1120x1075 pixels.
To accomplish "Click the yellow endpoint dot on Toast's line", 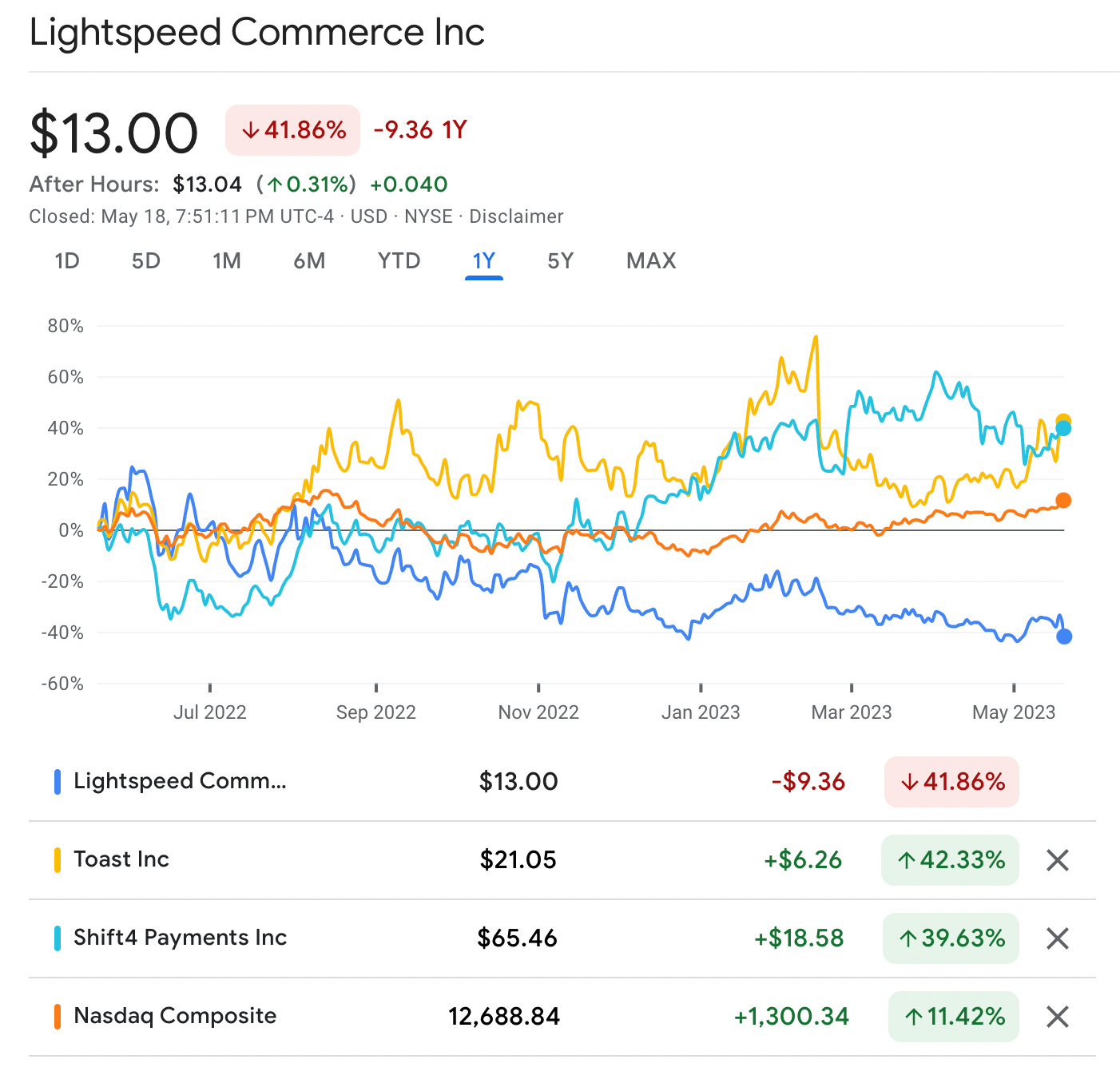I will [x=1062, y=418].
